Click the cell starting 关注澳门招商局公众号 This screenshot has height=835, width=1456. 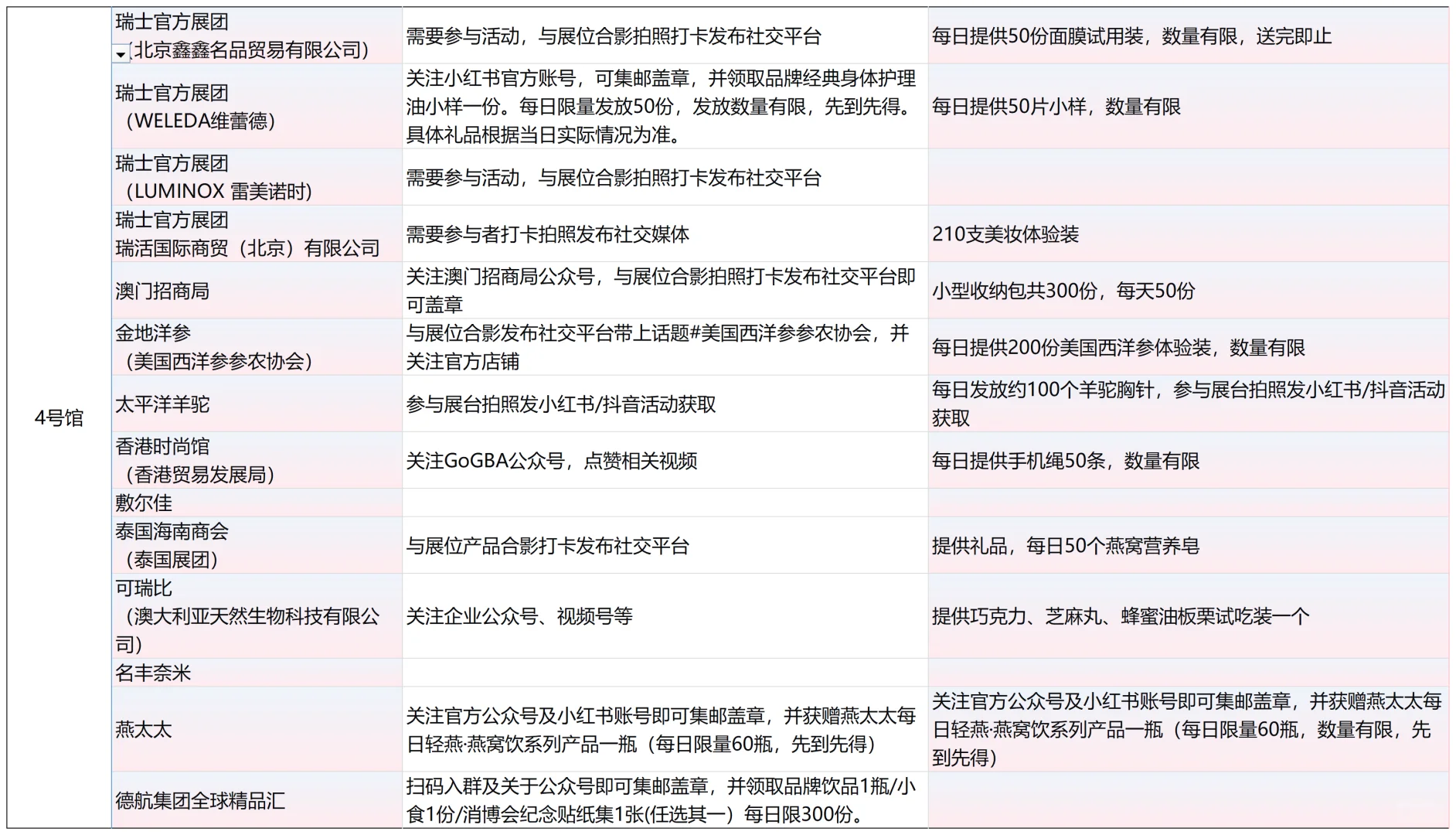[x=665, y=291]
